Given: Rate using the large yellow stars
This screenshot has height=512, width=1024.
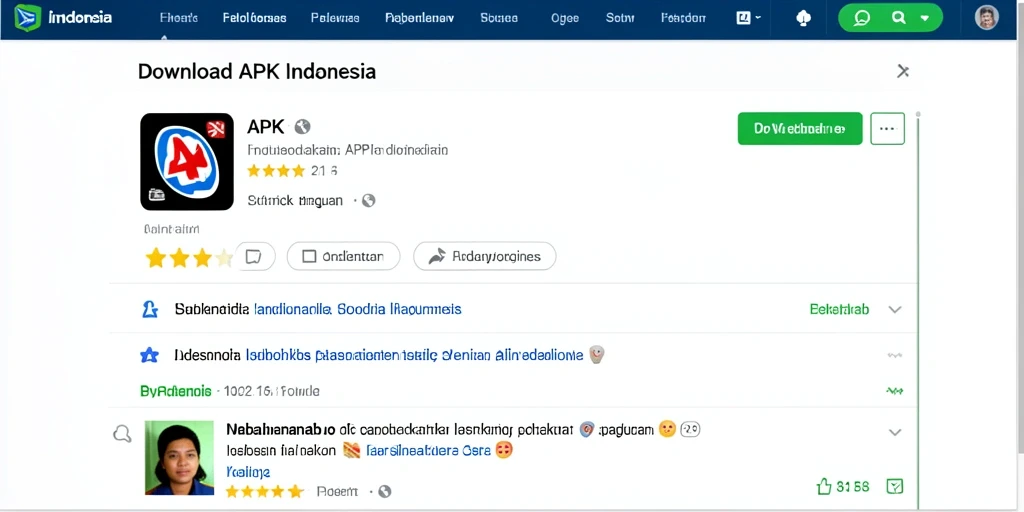Looking at the screenshot, I should (189, 258).
